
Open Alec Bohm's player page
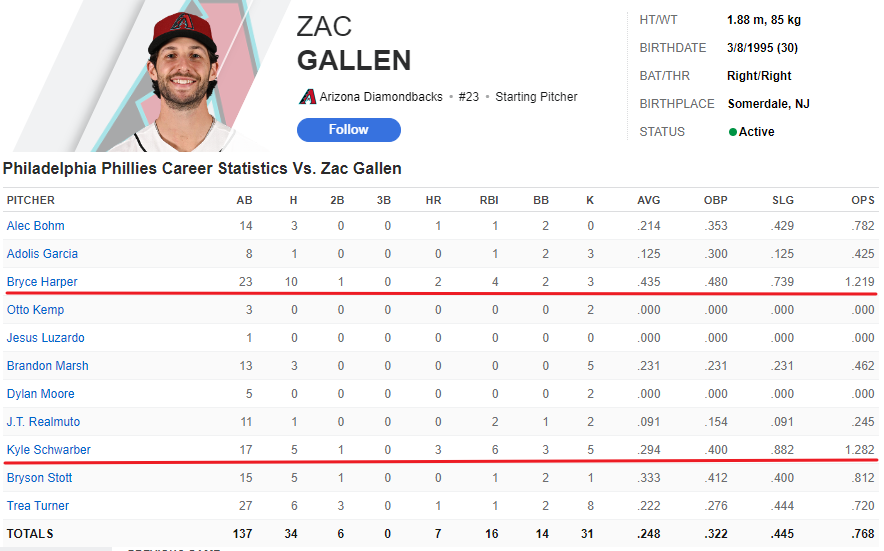pyautogui.click(x=35, y=226)
